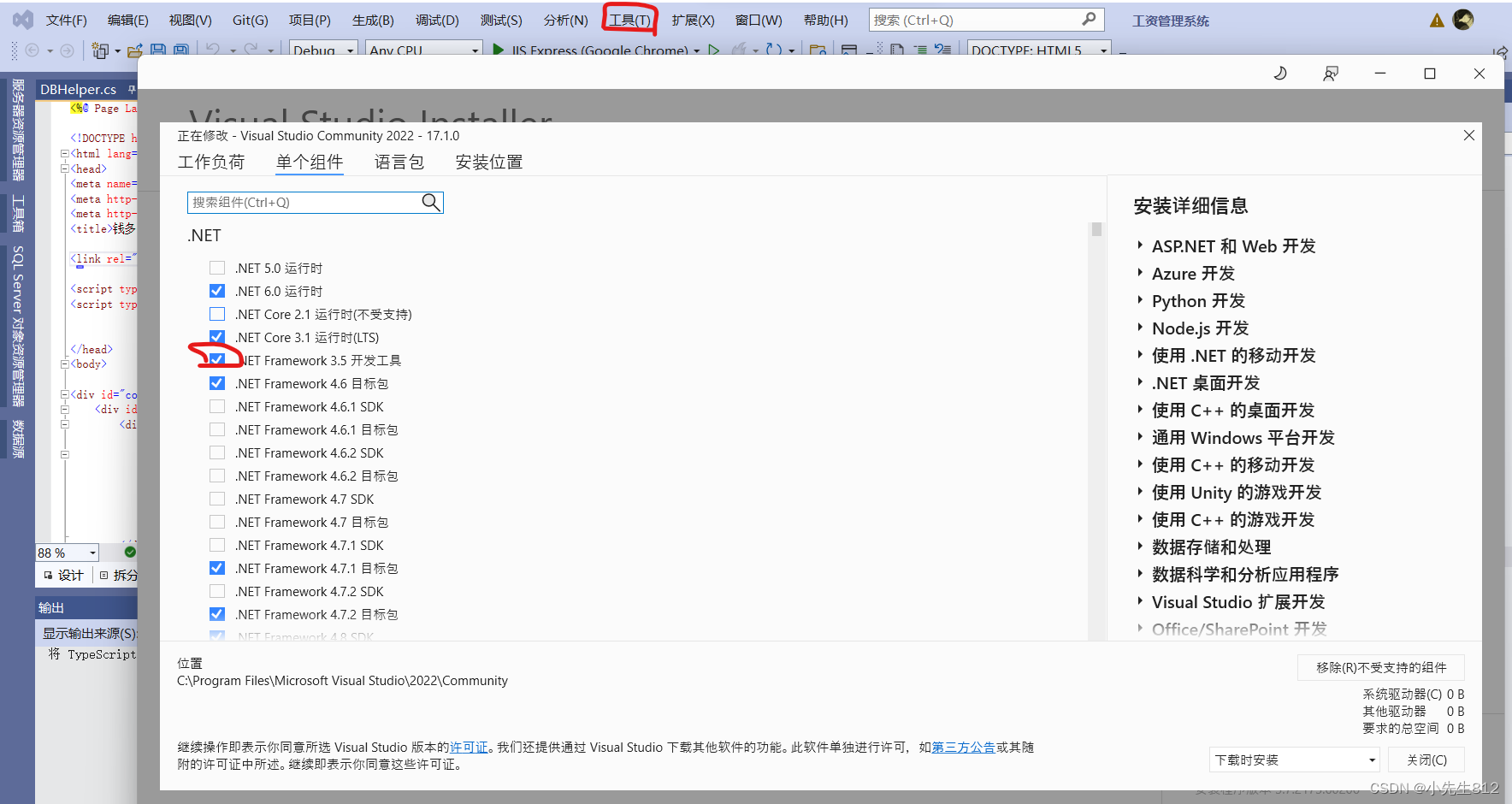1512x804 pixels.
Task: Expand Python 开发 details
Action: (1140, 300)
